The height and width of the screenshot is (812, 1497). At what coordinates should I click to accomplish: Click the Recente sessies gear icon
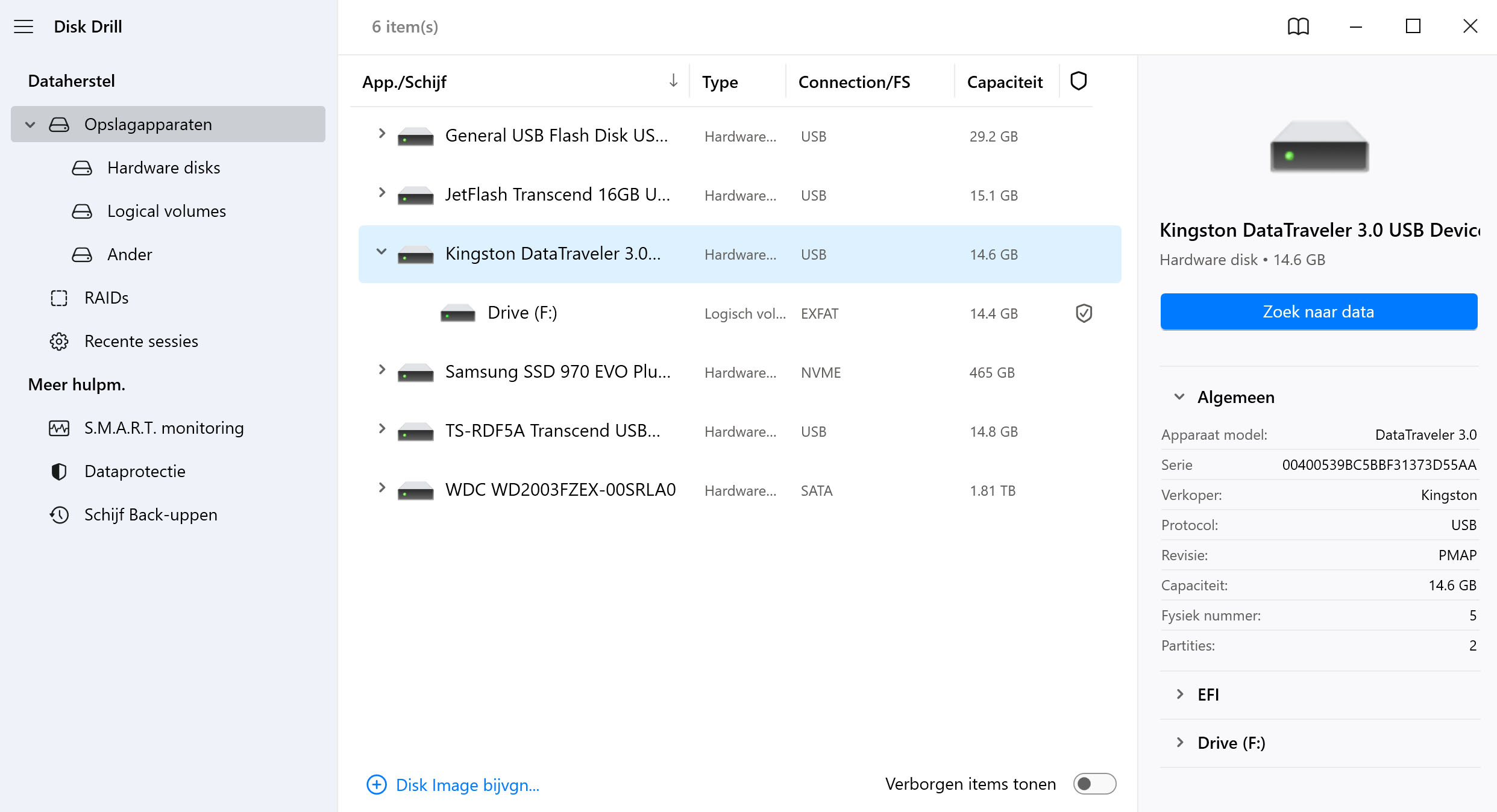[59, 342]
